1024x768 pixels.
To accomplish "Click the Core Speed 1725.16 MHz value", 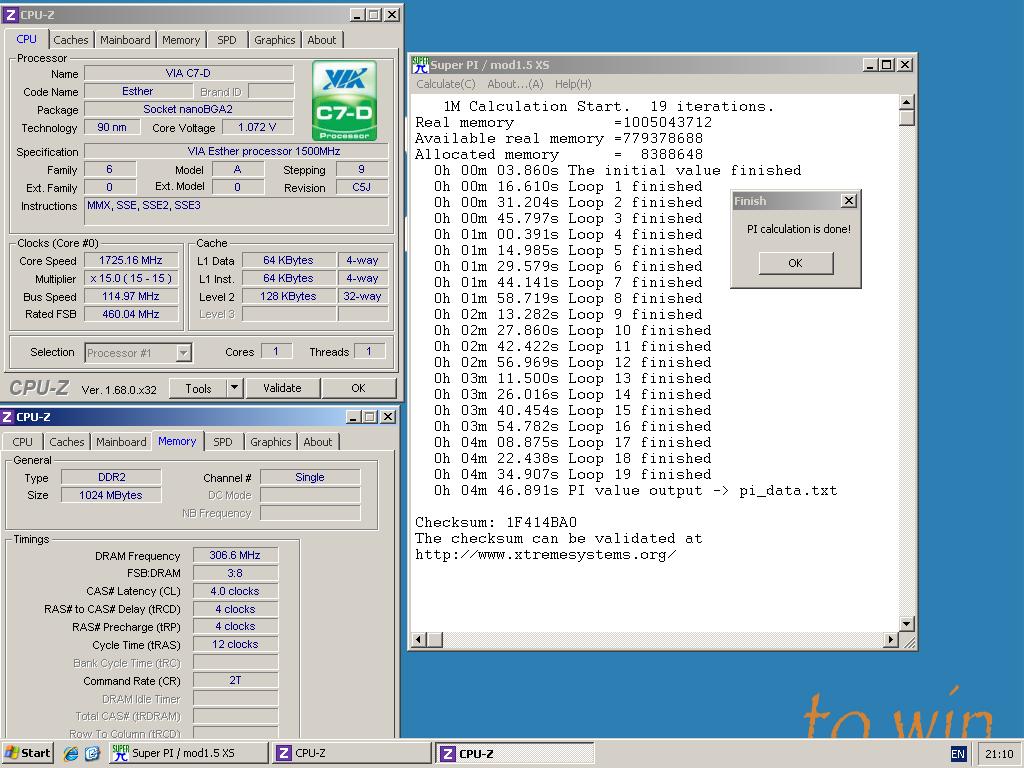I will click(x=131, y=260).
